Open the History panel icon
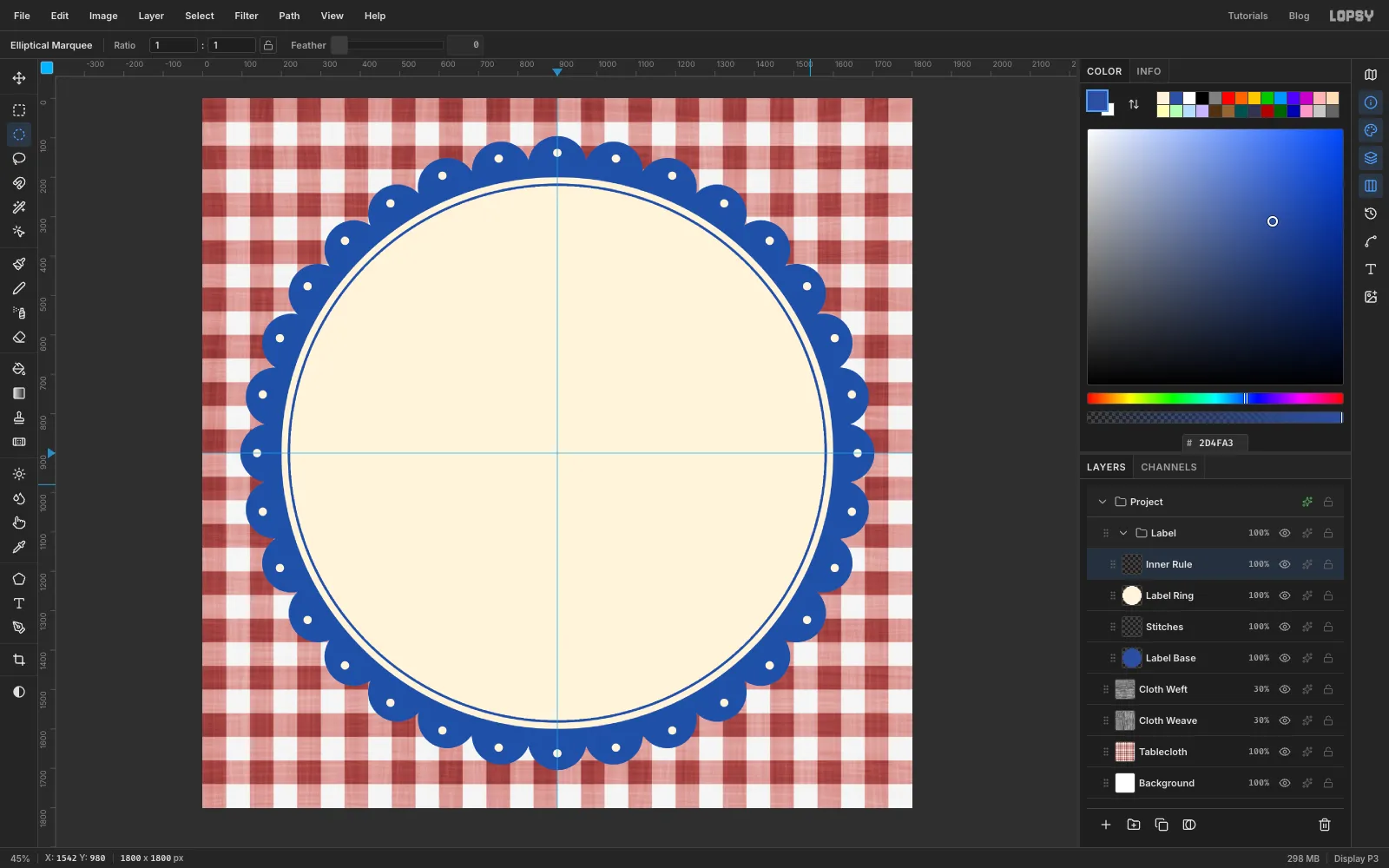Screen dimensions: 1389x868 click(1371, 214)
